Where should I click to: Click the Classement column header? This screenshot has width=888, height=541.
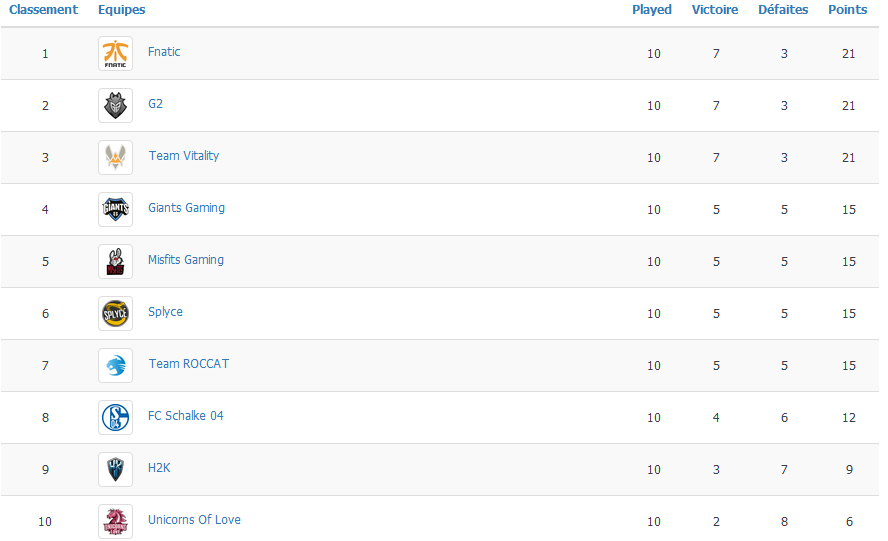coord(44,10)
